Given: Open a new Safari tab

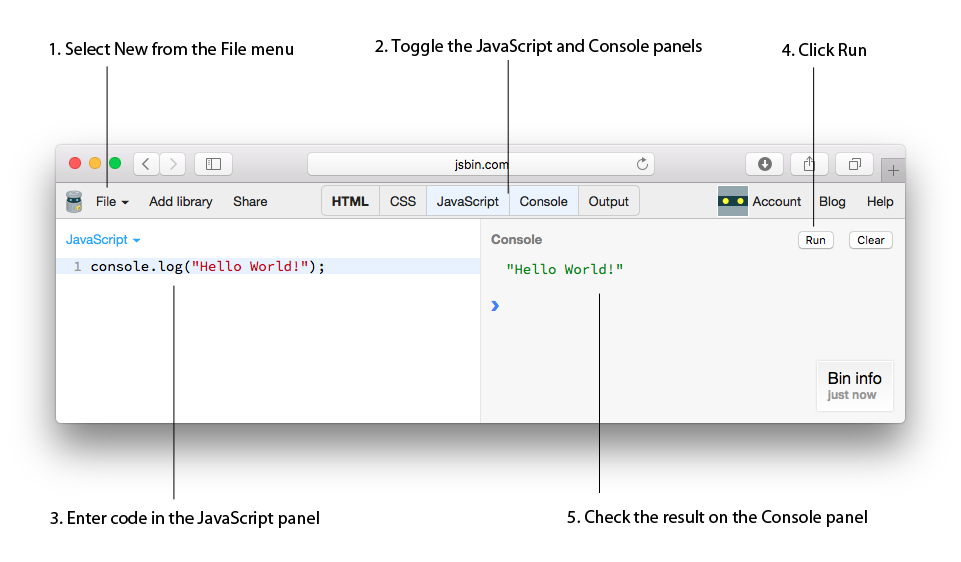Looking at the screenshot, I should 893,171.
